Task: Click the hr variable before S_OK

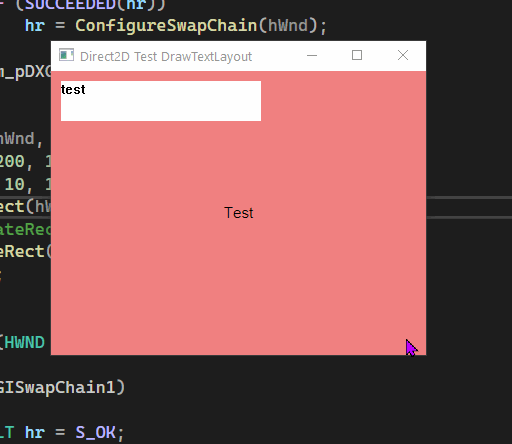Action: pos(35,433)
